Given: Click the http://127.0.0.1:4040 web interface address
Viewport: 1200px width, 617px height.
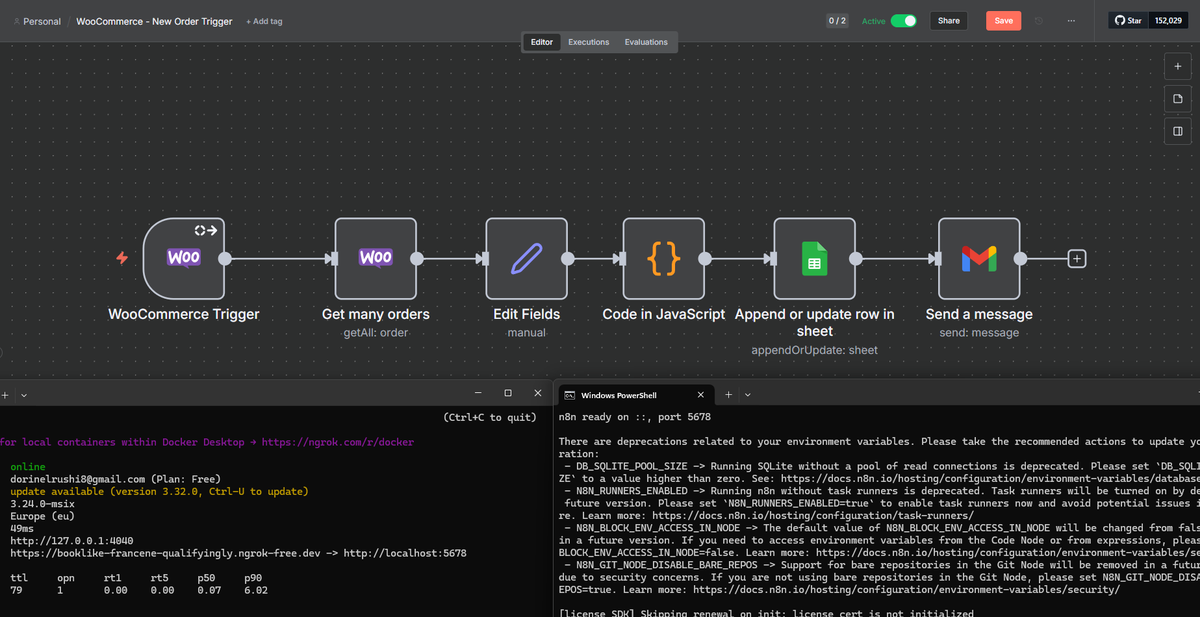Looking at the screenshot, I should coord(72,541).
